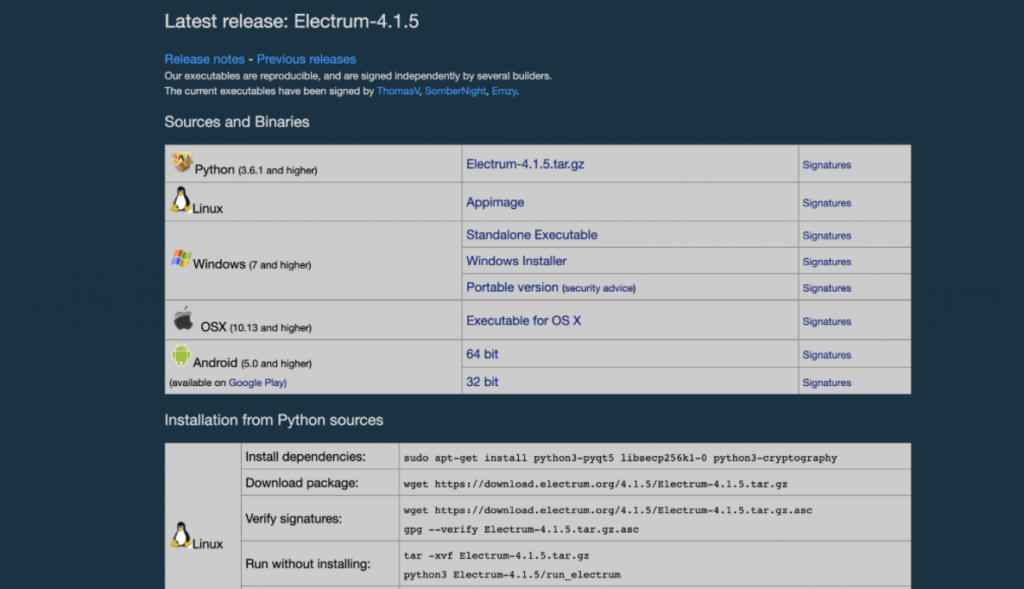Image resolution: width=1024 pixels, height=589 pixels.
Task: Click the Python package icon
Action: (x=182, y=162)
